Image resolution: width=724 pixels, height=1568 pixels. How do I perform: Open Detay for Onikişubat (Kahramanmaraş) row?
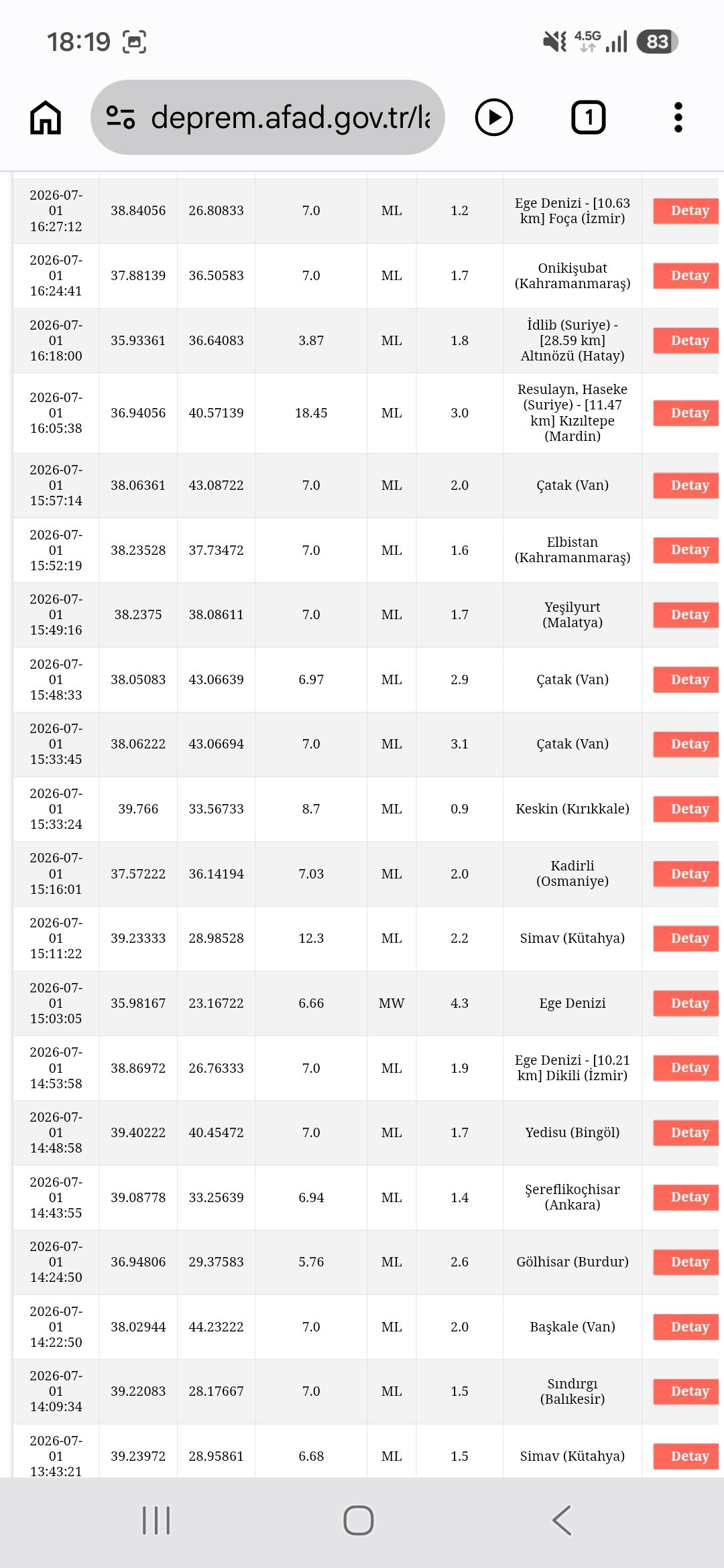click(x=686, y=275)
